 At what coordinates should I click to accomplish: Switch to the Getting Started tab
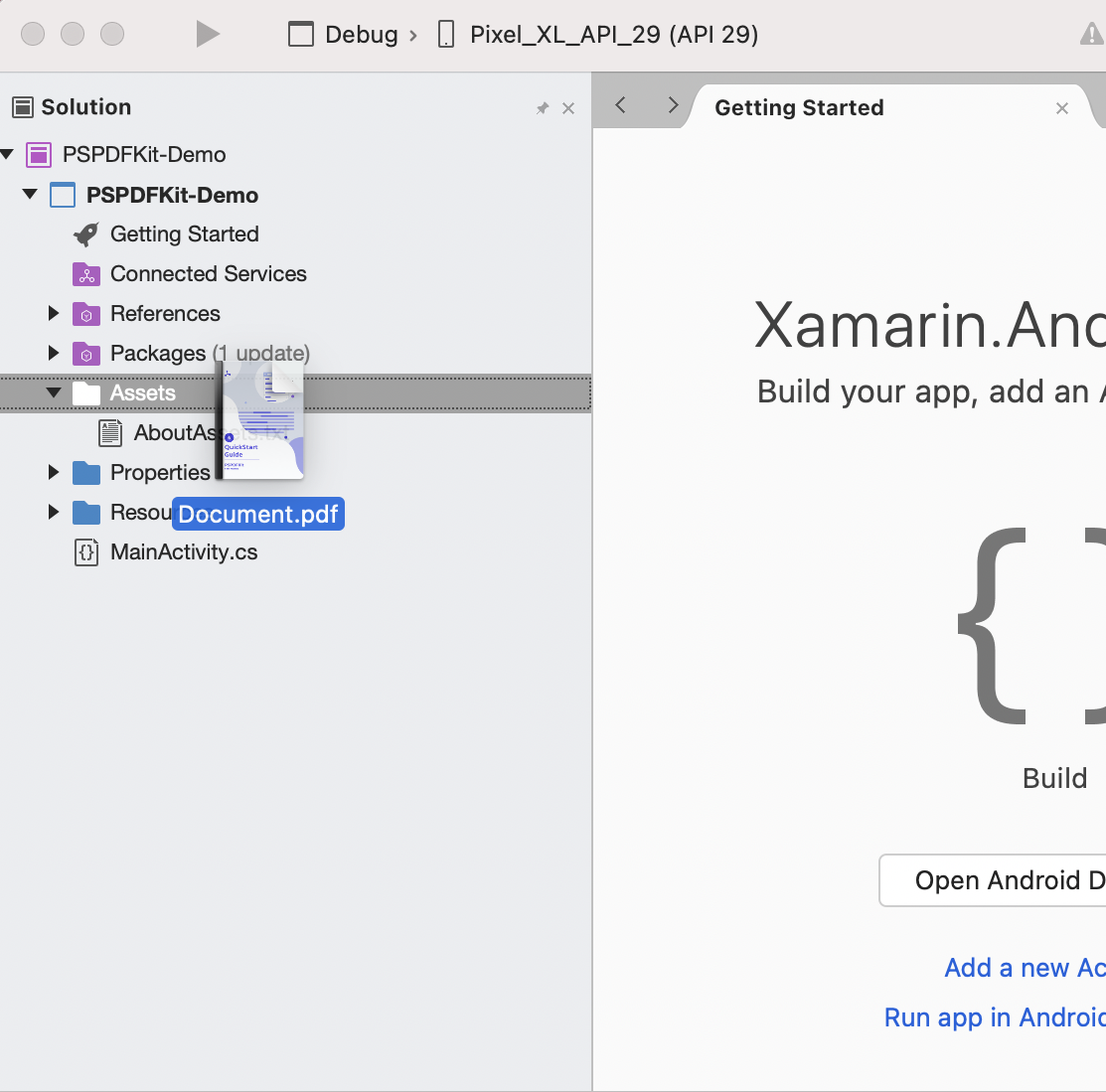799,107
